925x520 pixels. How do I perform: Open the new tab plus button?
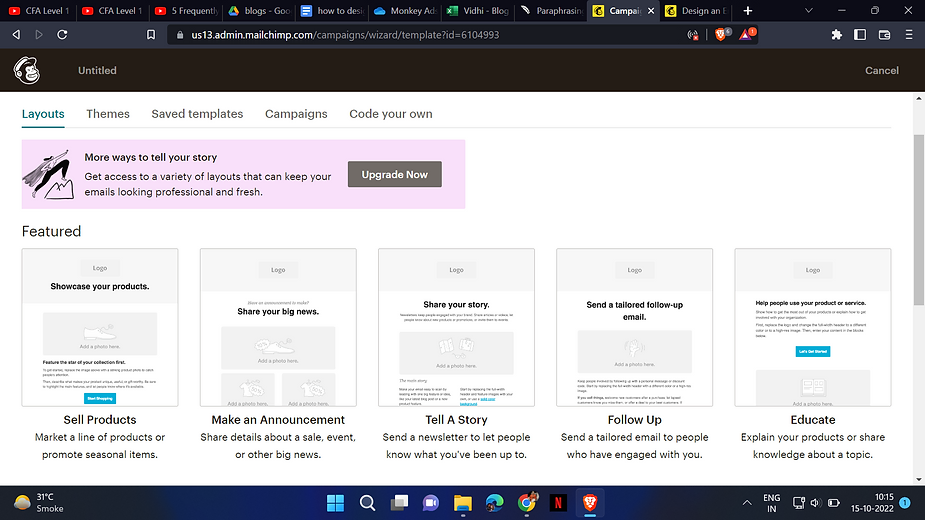[x=747, y=11]
